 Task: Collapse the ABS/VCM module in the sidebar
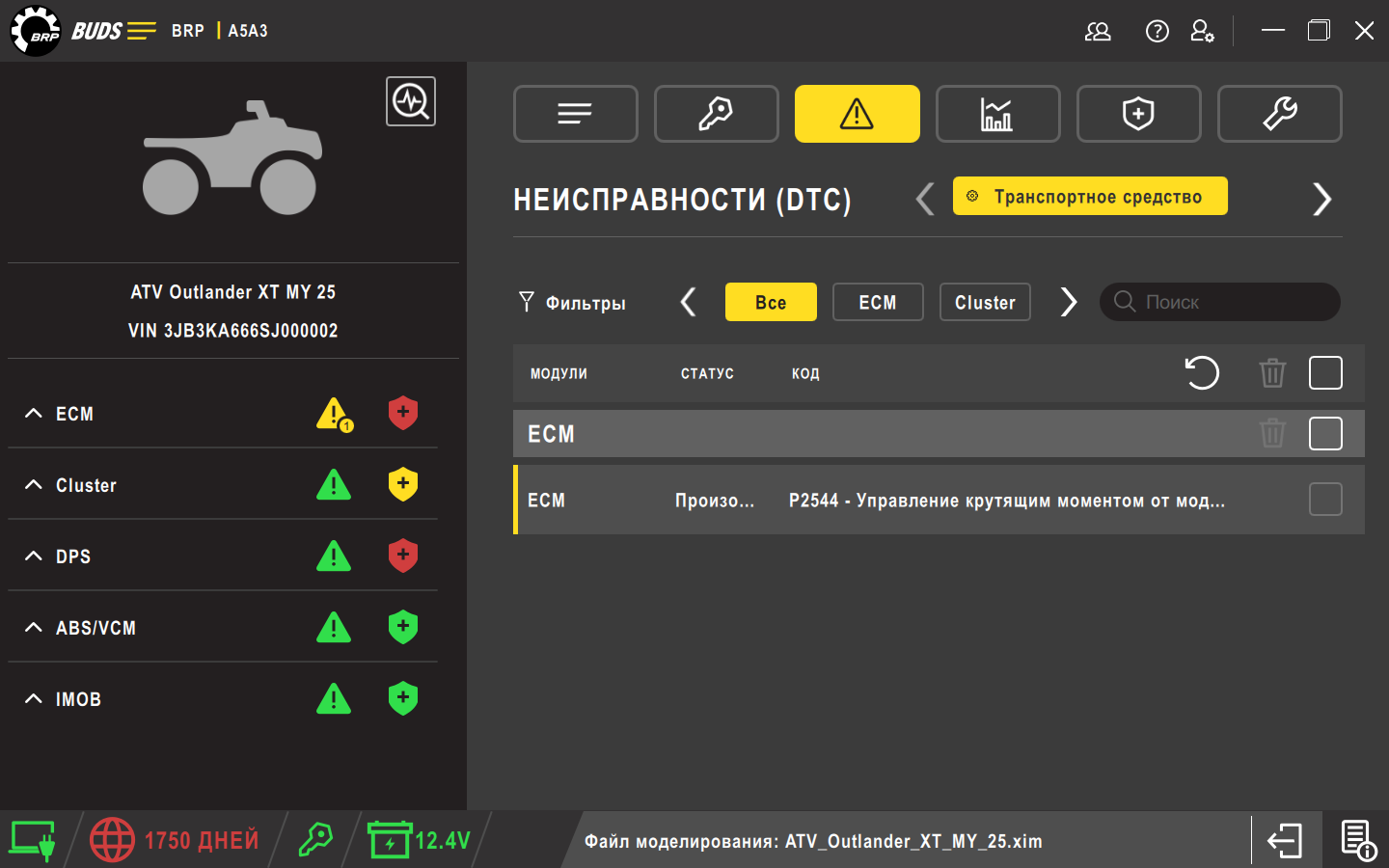[x=34, y=627]
